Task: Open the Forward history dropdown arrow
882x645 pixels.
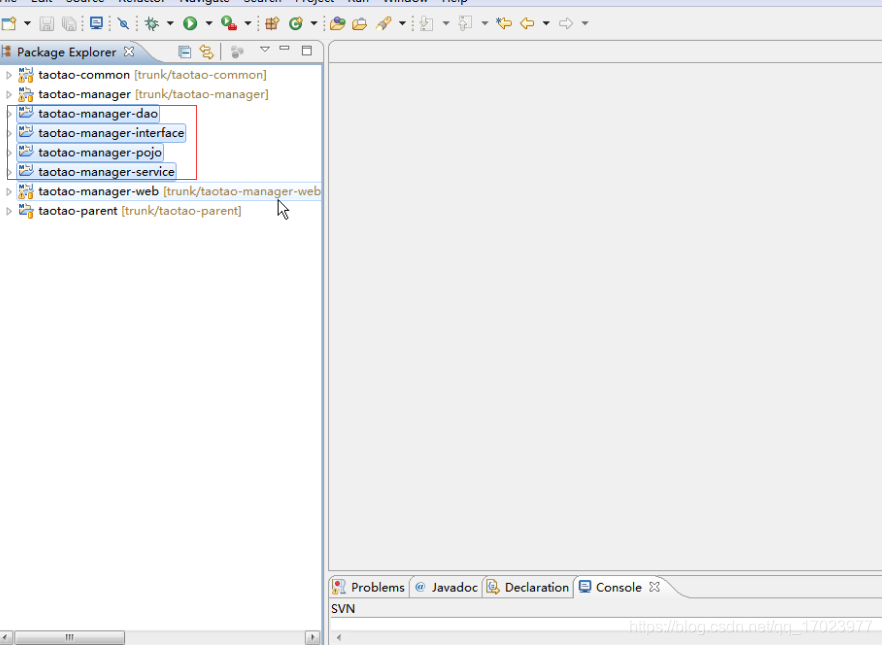Action: point(585,24)
